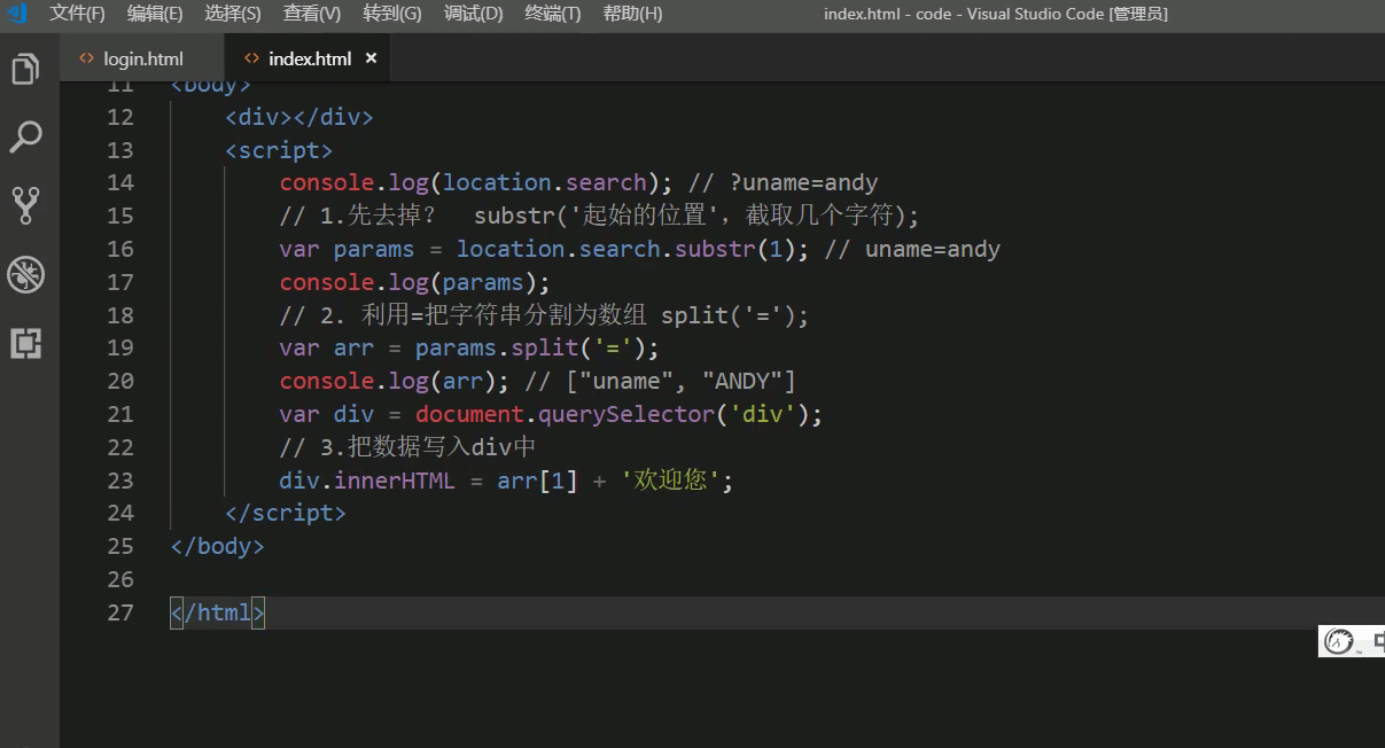Switch to the login.html tab

click(x=143, y=58)
